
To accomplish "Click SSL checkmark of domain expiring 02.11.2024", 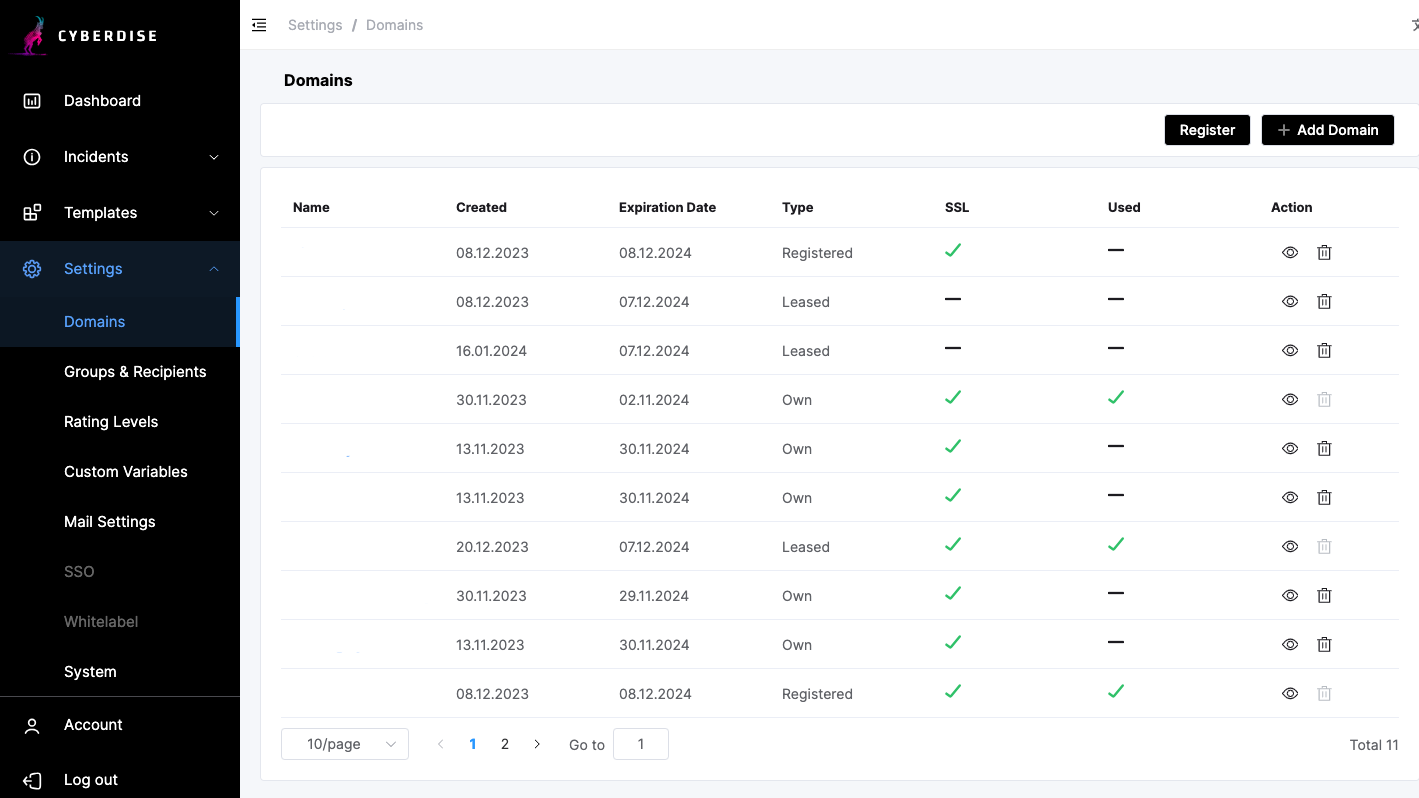I will tap(953, 397).
